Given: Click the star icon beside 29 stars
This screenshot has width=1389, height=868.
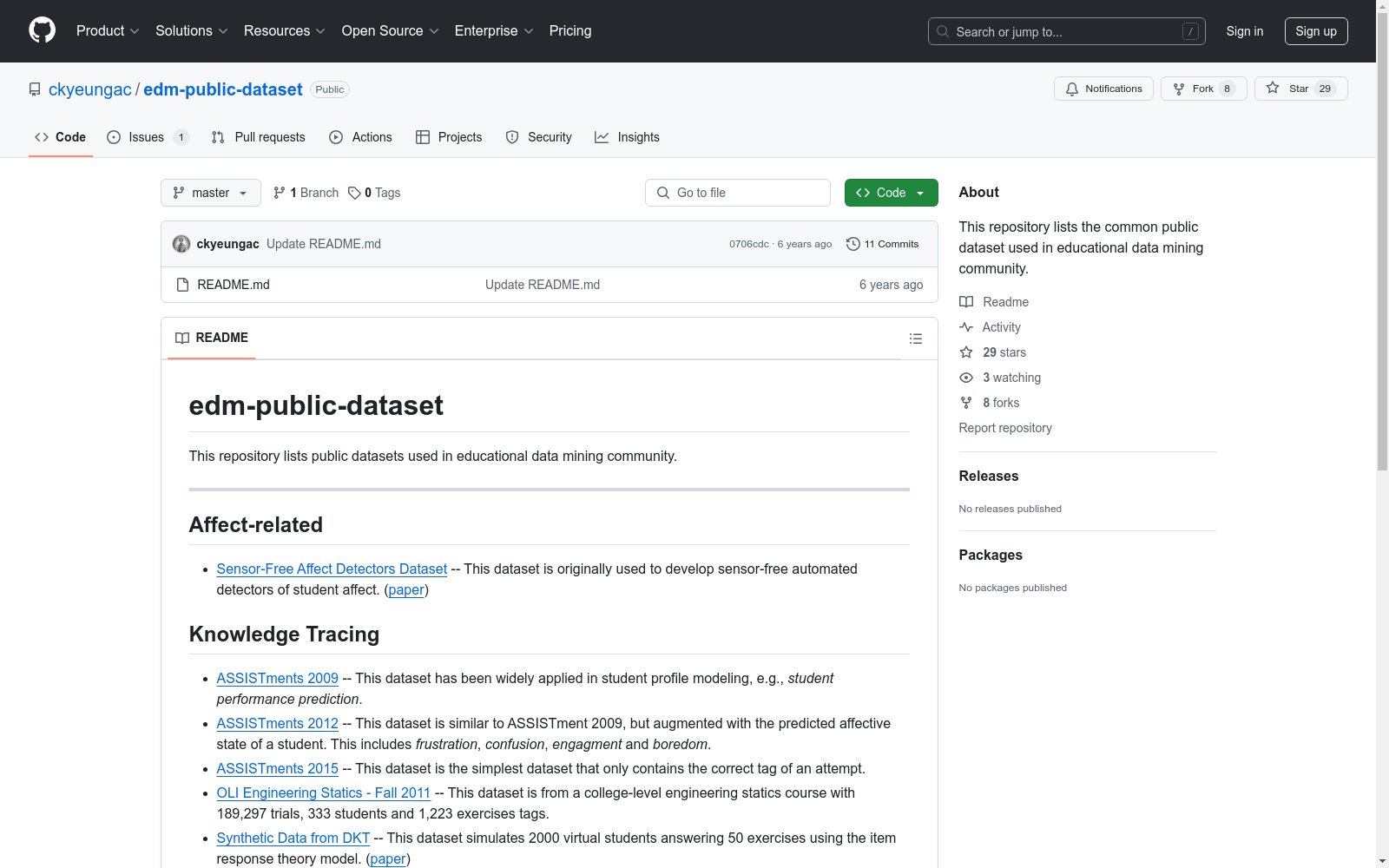Looking at the screenshot, I should click(x=966, y=352).
